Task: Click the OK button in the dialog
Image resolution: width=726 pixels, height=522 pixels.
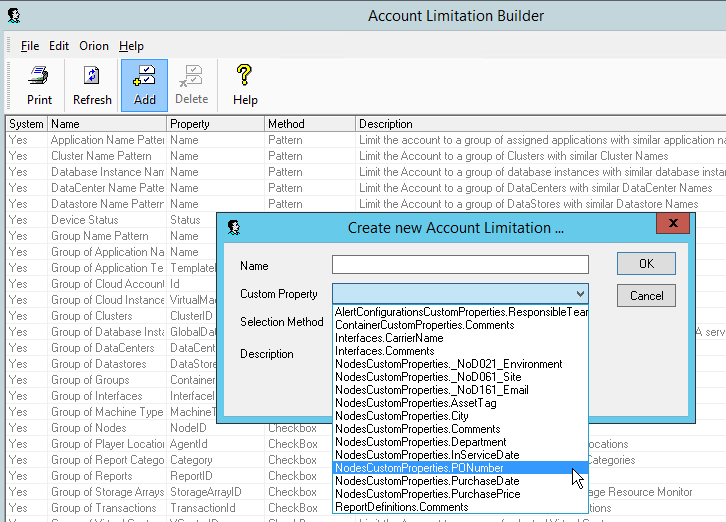Action: [x=646, y=264]
